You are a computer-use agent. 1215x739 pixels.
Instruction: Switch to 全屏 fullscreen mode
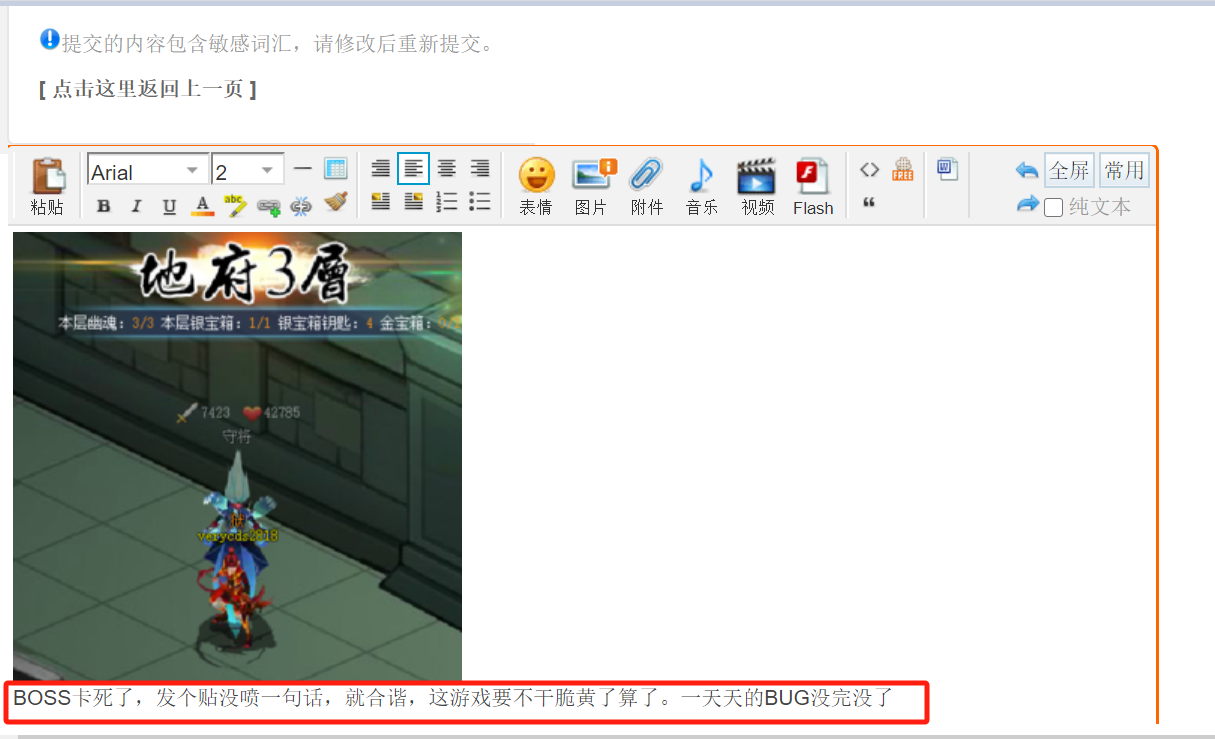pyautogui.click(x=1069, y=169)
